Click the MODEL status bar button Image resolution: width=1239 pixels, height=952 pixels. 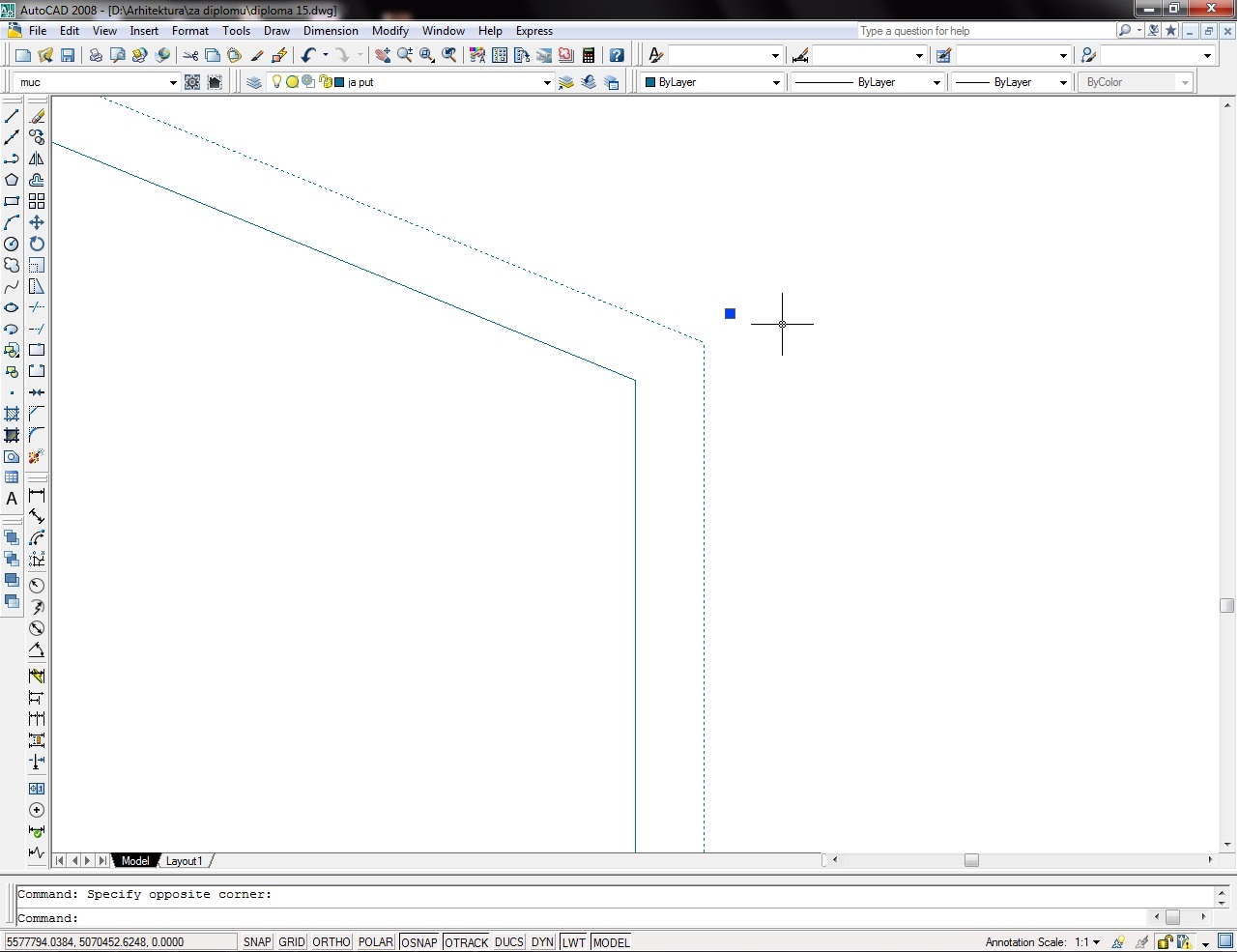click(x=611, y=942)
